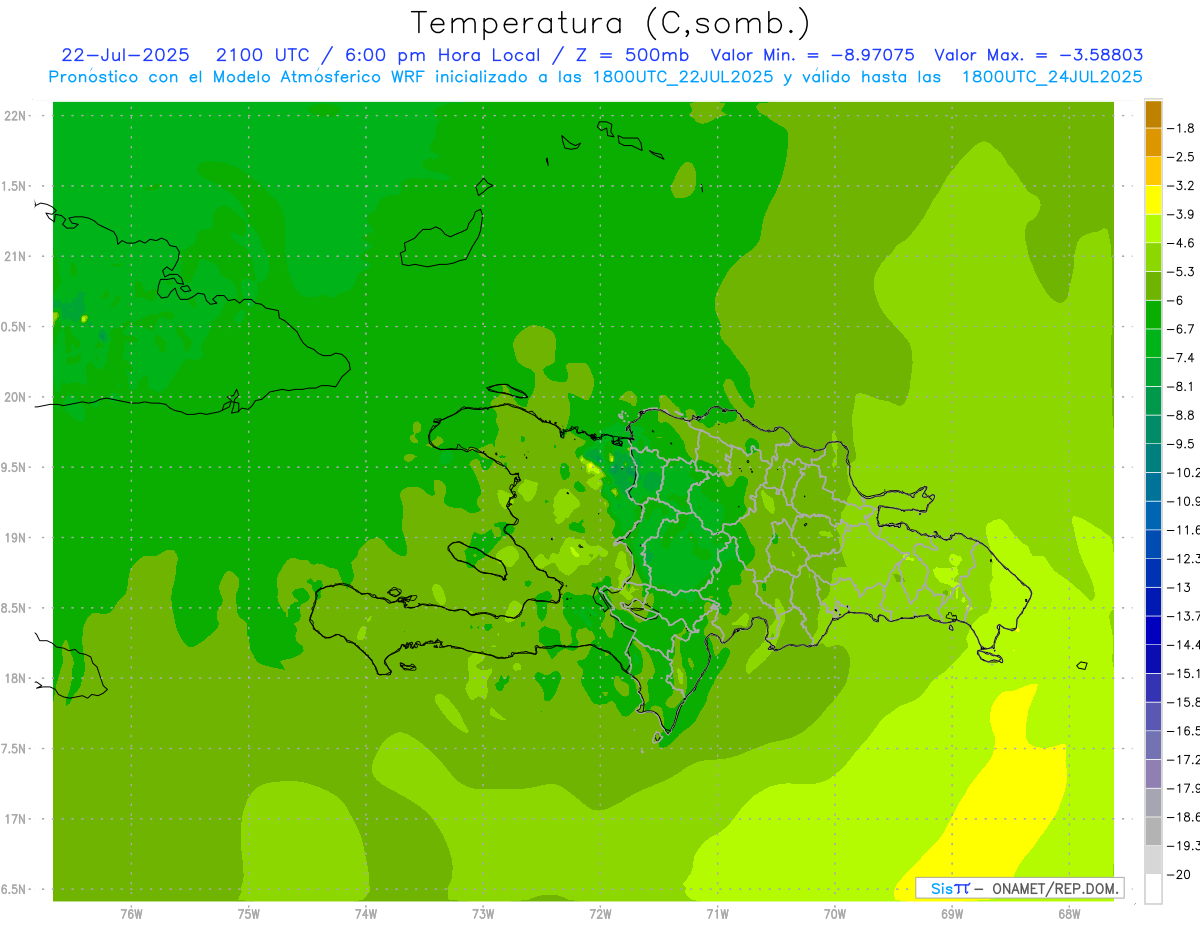Viewport: 1200px width, 927px height.
Task: Click 'Valor Max. = -3.58803' value
Action: tap(1038, 55)
